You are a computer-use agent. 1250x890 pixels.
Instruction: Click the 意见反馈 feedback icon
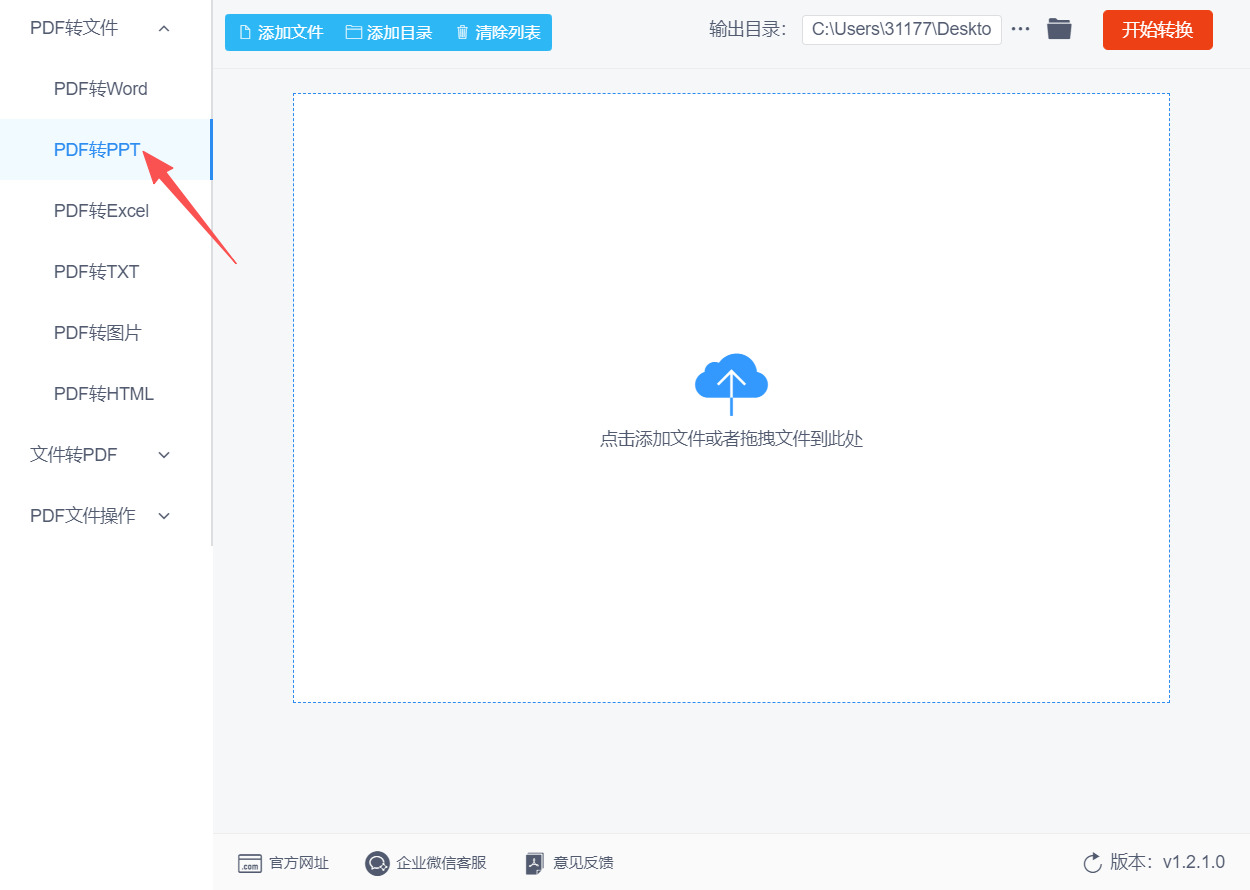point(535,863)
